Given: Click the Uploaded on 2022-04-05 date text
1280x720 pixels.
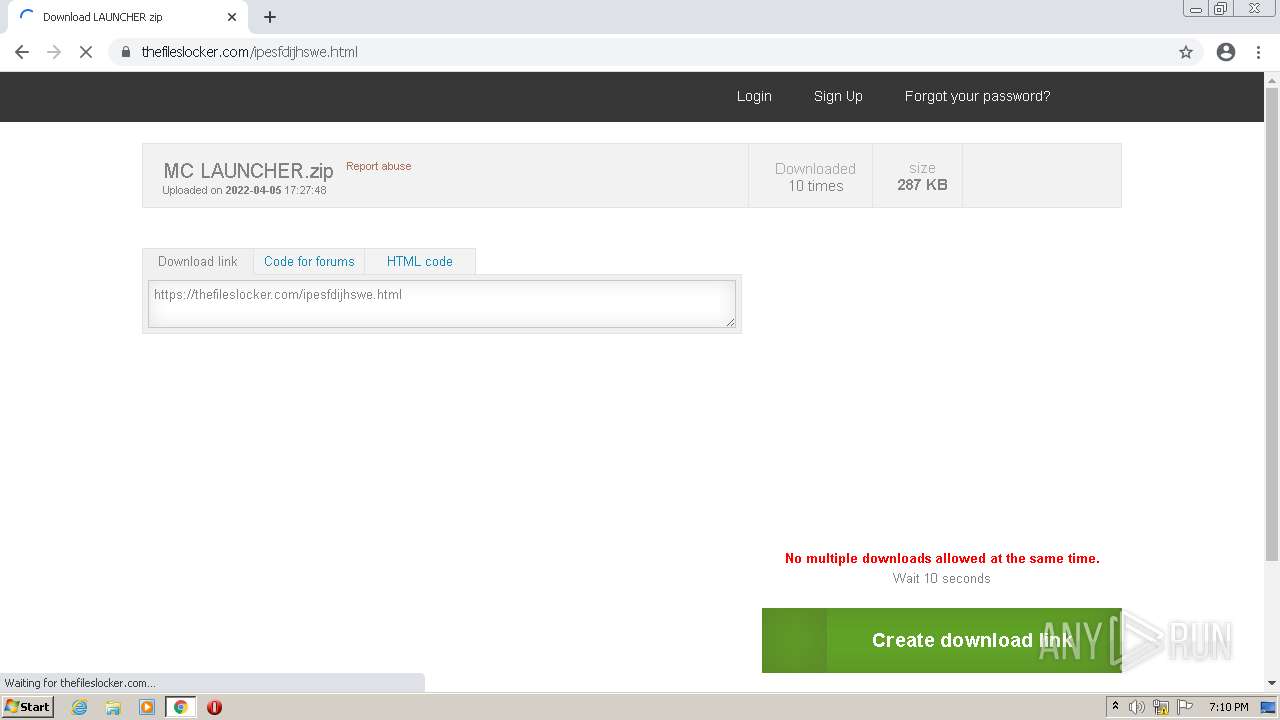Looking at the screenshot, I should tap(244, 190).
